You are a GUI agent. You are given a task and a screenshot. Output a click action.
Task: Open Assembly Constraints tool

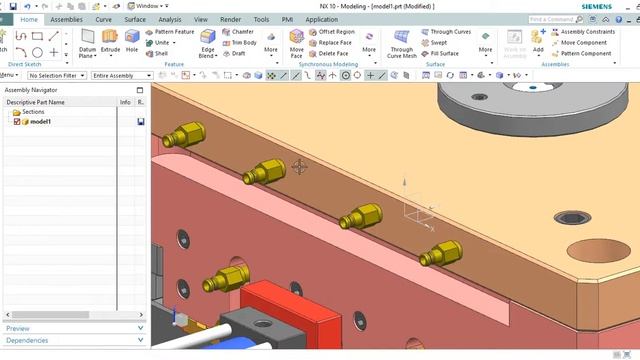coord(583,31)
